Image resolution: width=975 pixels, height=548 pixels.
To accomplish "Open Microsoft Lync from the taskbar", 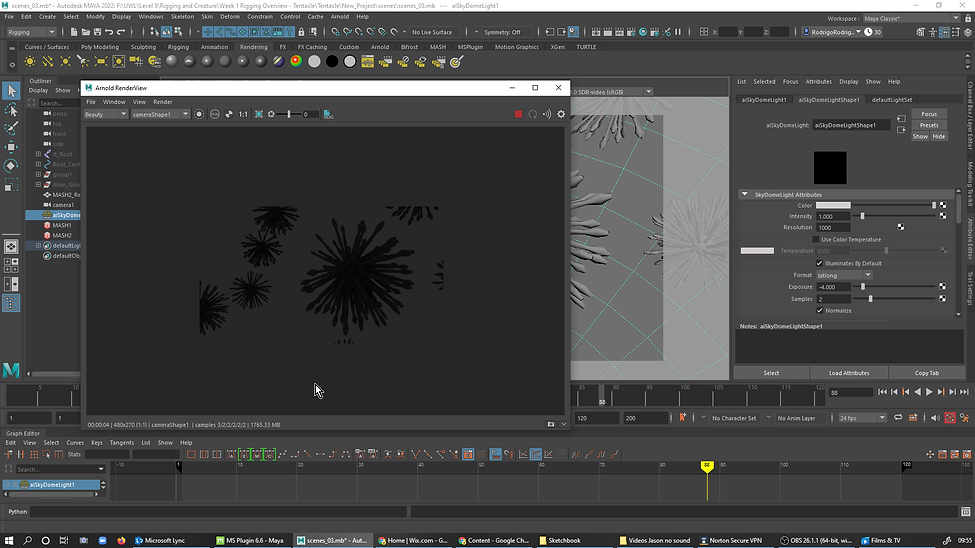I will (x=160, y=541).
